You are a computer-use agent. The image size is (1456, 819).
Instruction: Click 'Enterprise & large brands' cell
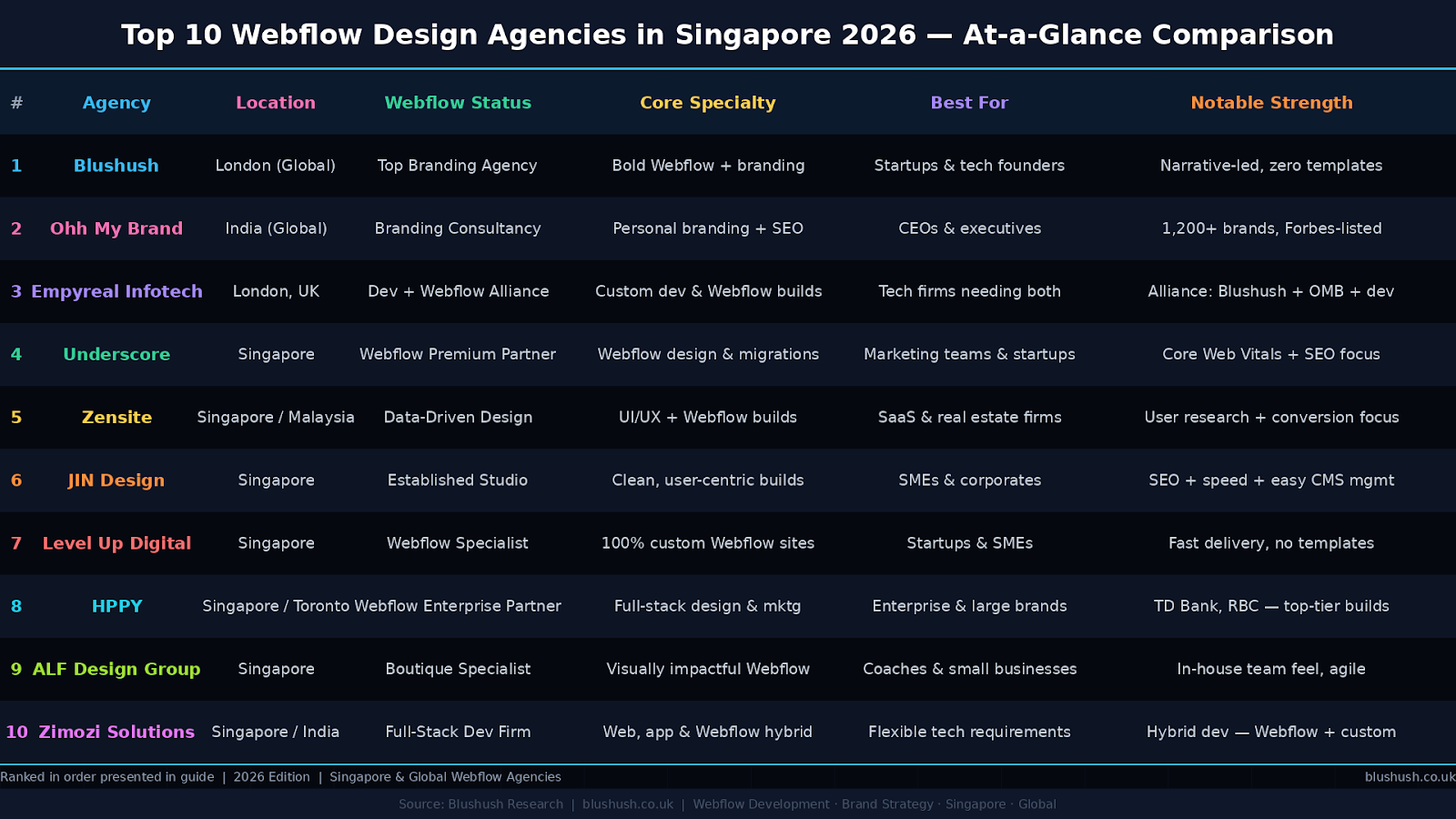click(969, 606)
